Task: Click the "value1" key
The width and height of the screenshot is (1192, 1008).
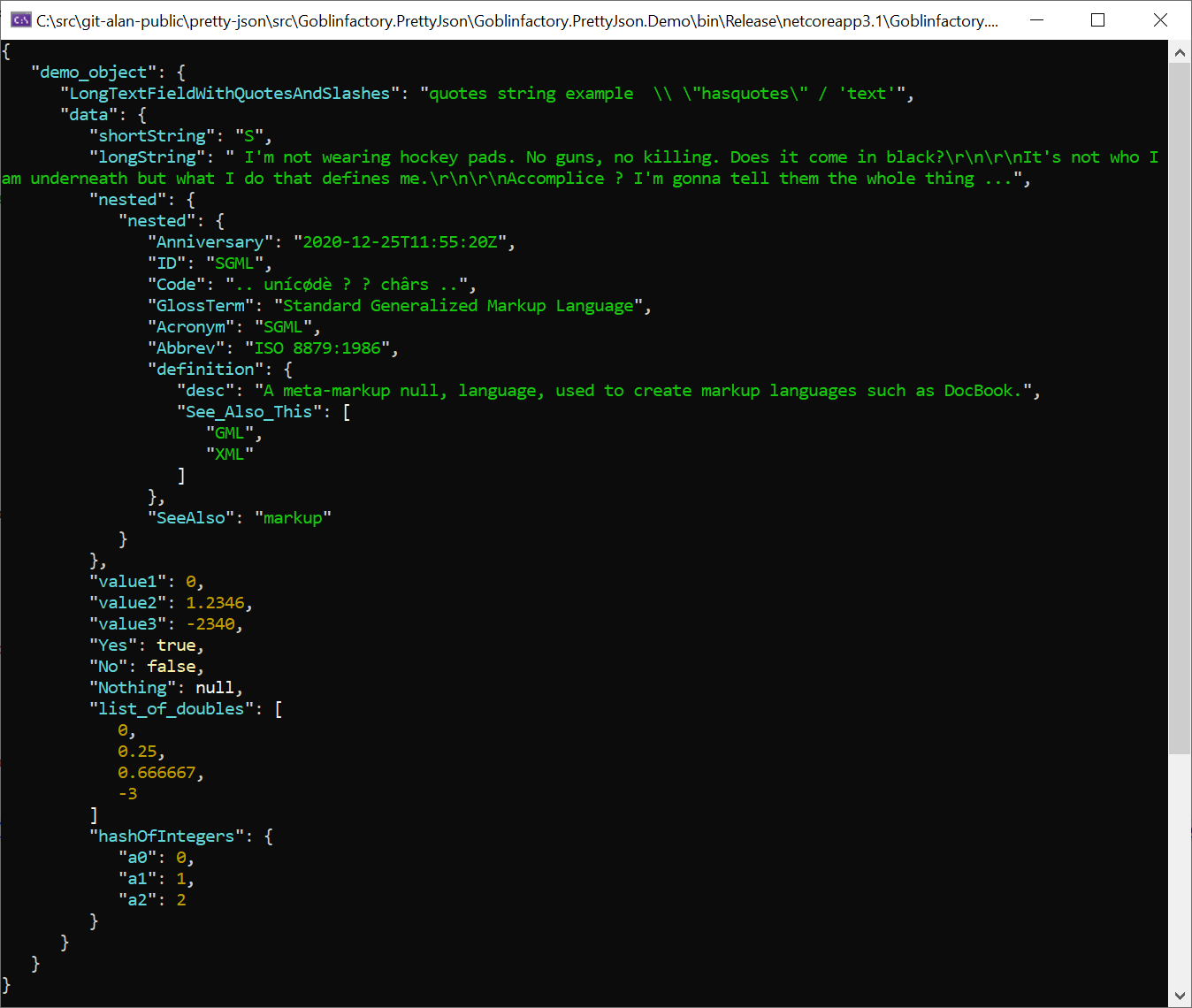Action: tap(127, 582)
